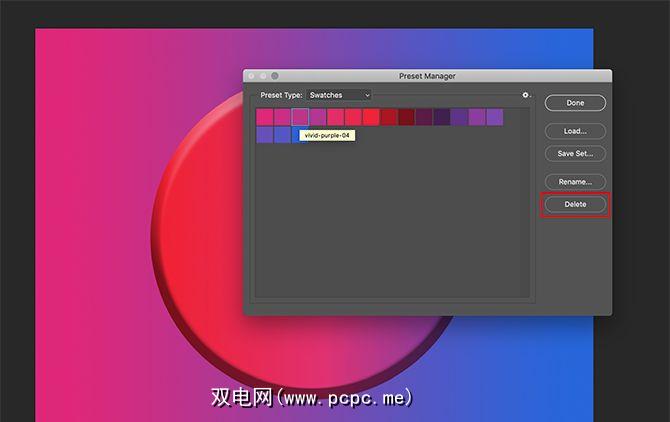Screen dimensions: 670x422
Task: Select the second swatch in the second row
Action: [x=282, y=135]
